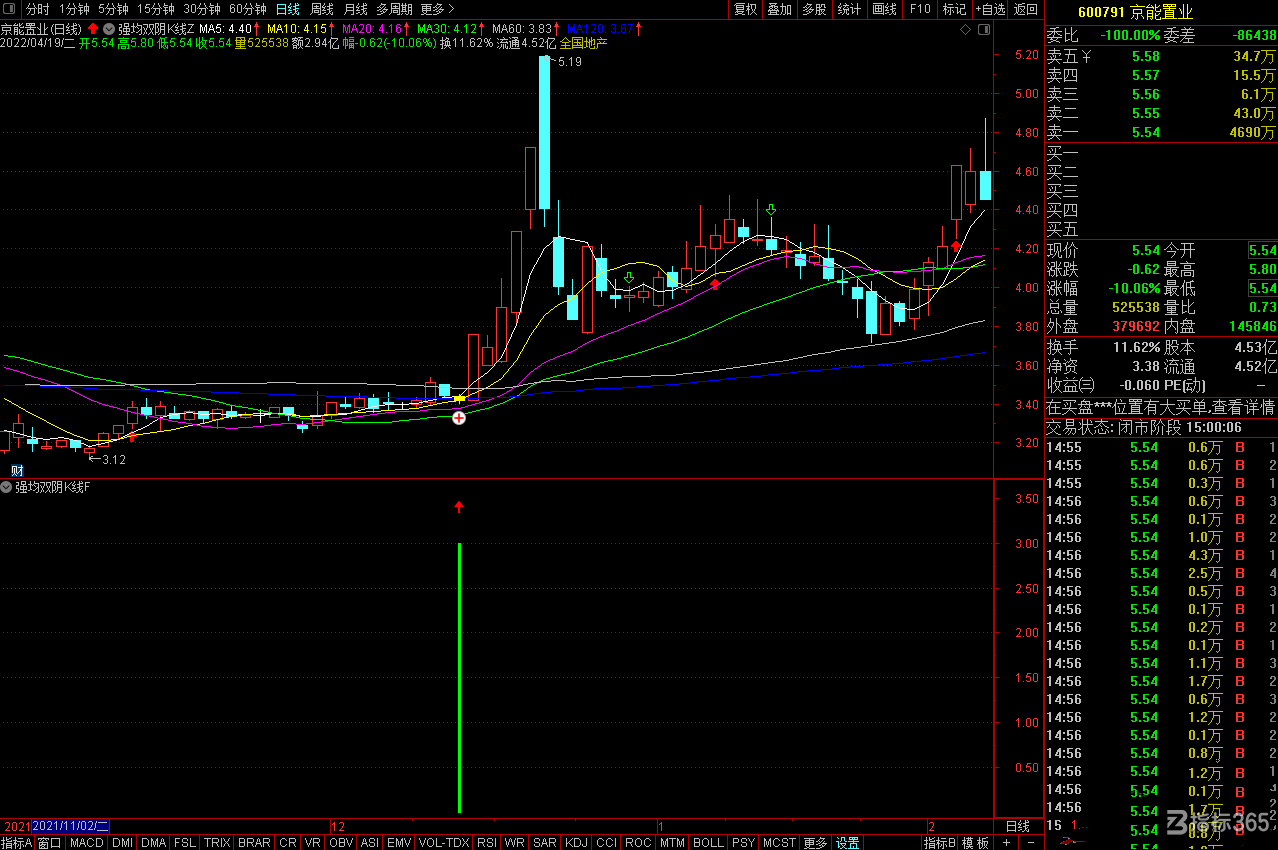
Task: Select the MACD indicator
Action: point(86,842)
